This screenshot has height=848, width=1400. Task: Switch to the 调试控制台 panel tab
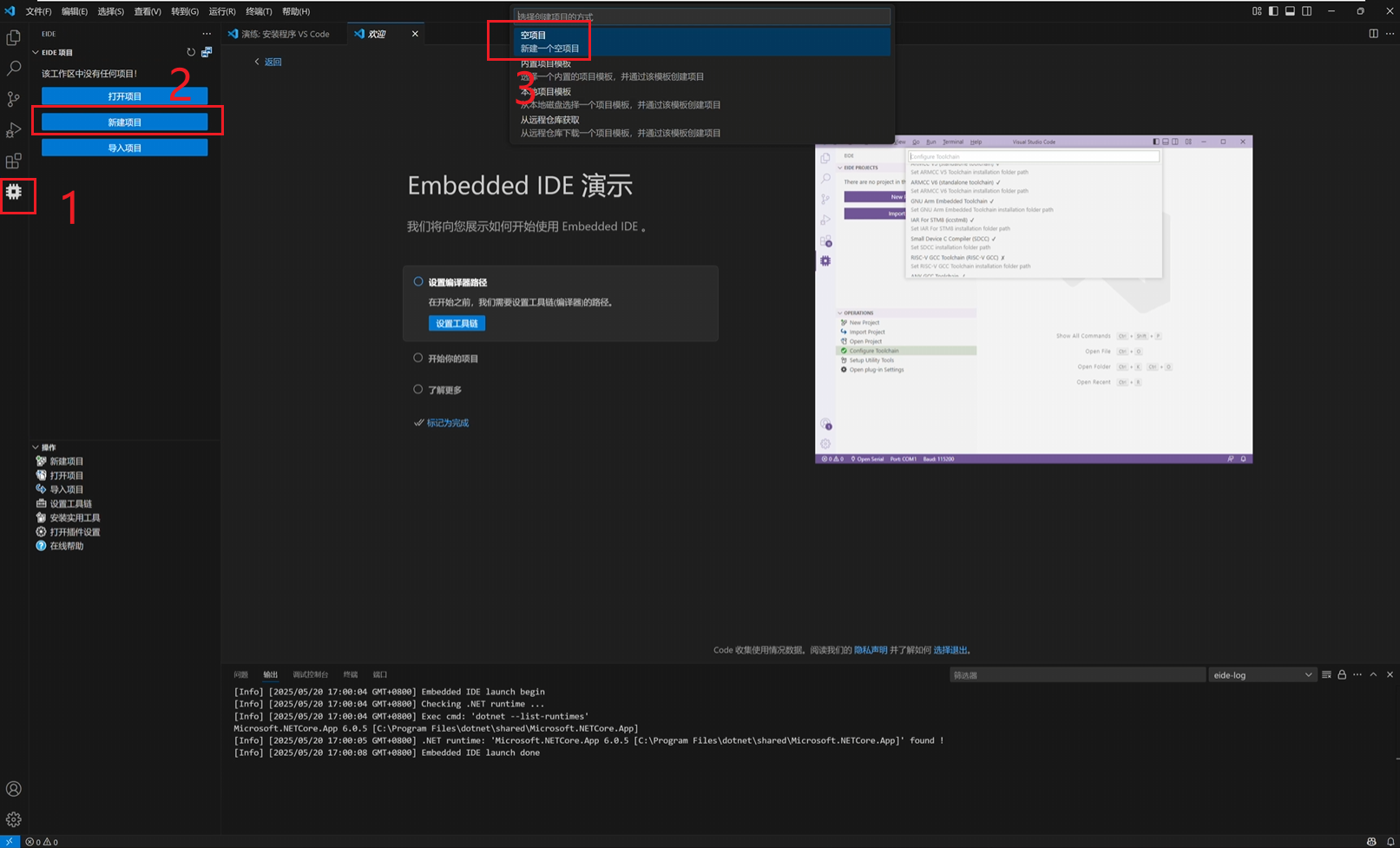coord(311,674)
